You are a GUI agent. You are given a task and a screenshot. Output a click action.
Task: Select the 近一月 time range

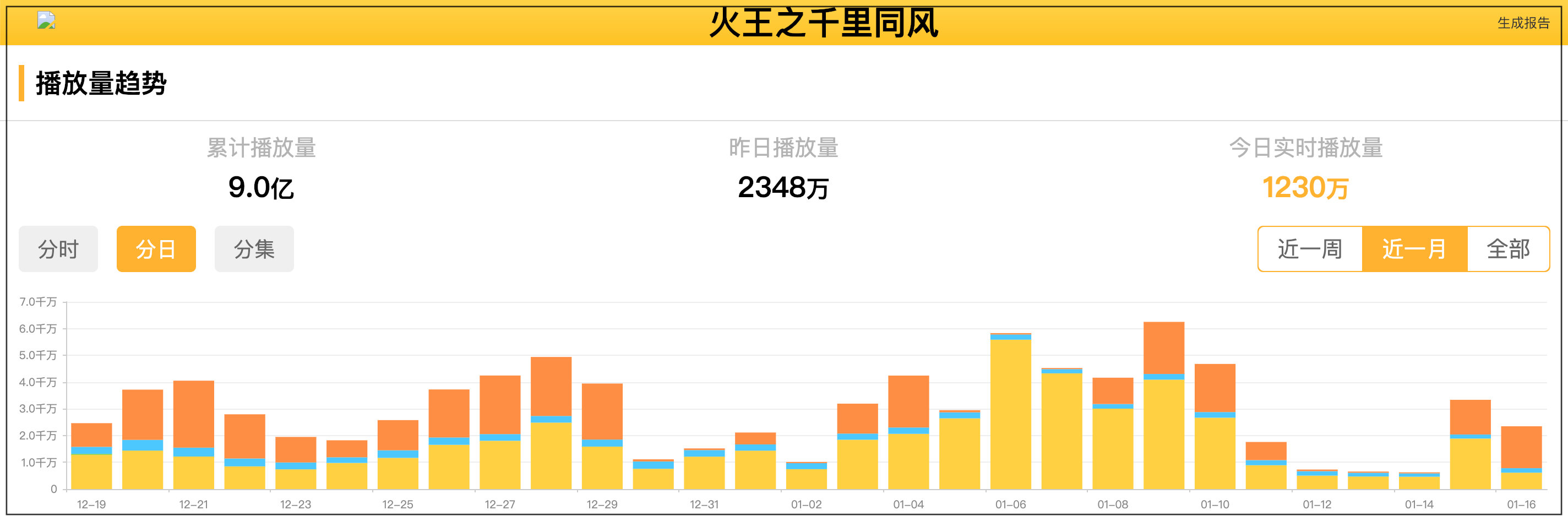(1414, 249)
